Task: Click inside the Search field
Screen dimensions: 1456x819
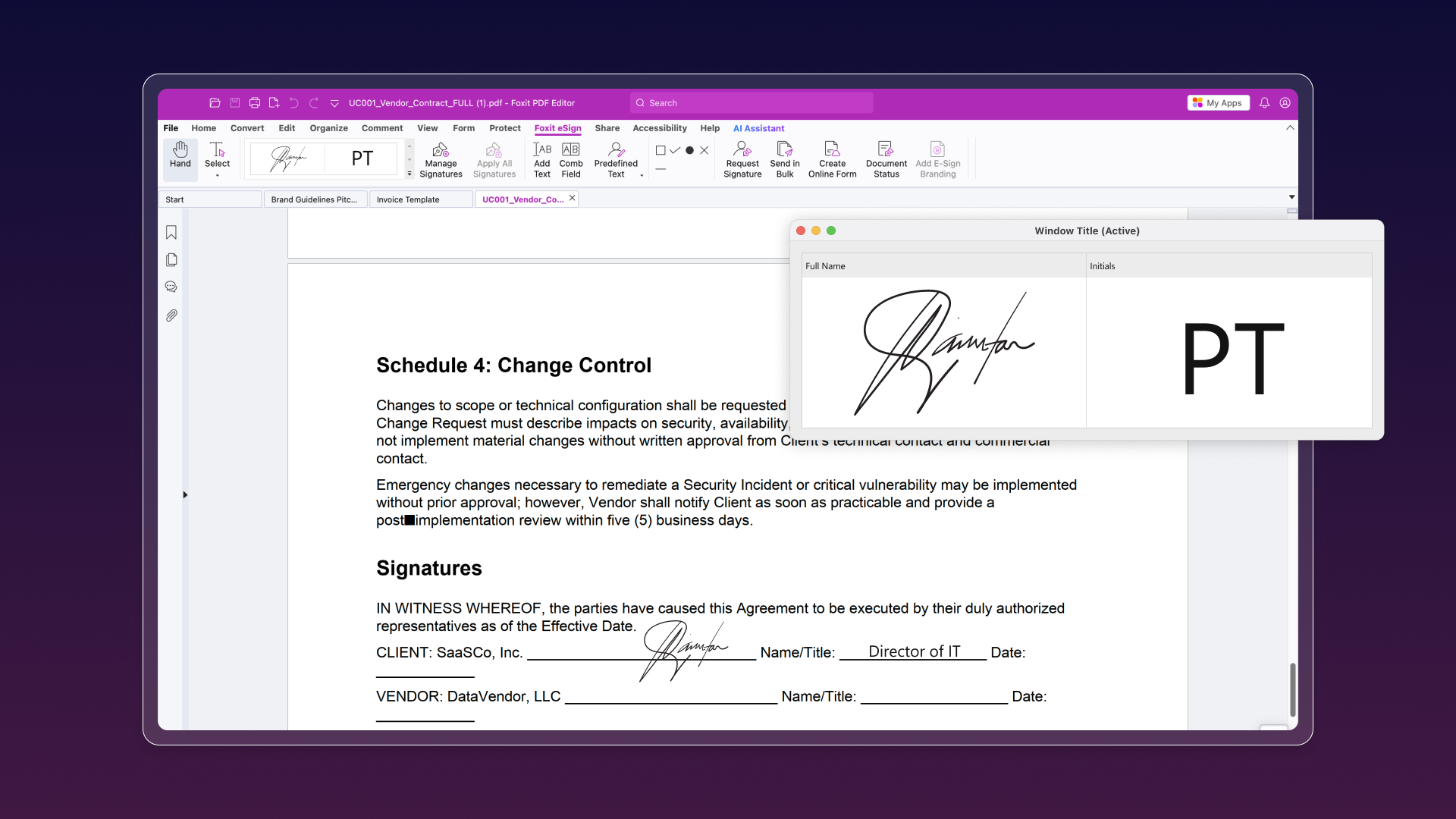Action: 751,102
